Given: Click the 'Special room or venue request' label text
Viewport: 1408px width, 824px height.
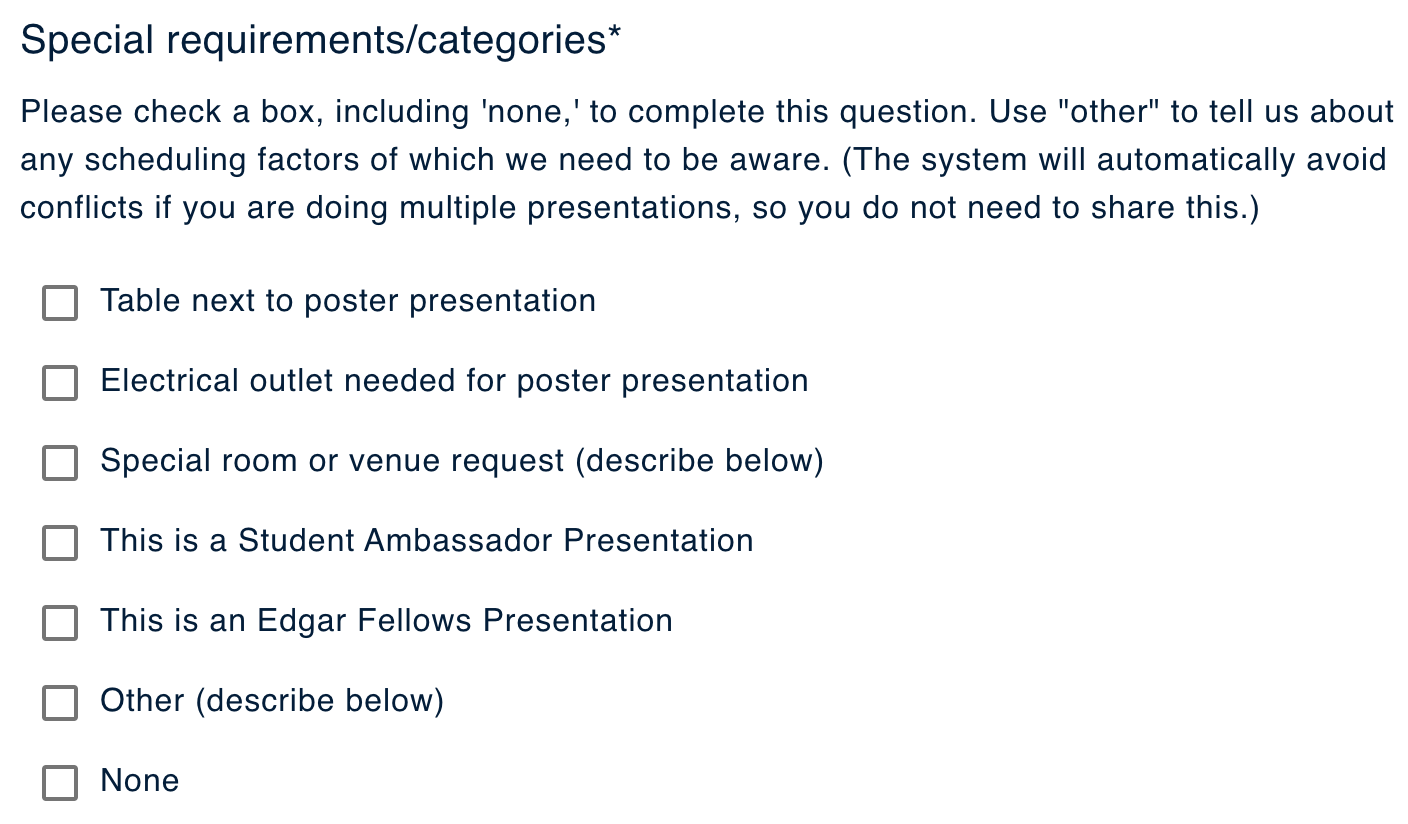Looking at the screenshot, I should (461, 461).
